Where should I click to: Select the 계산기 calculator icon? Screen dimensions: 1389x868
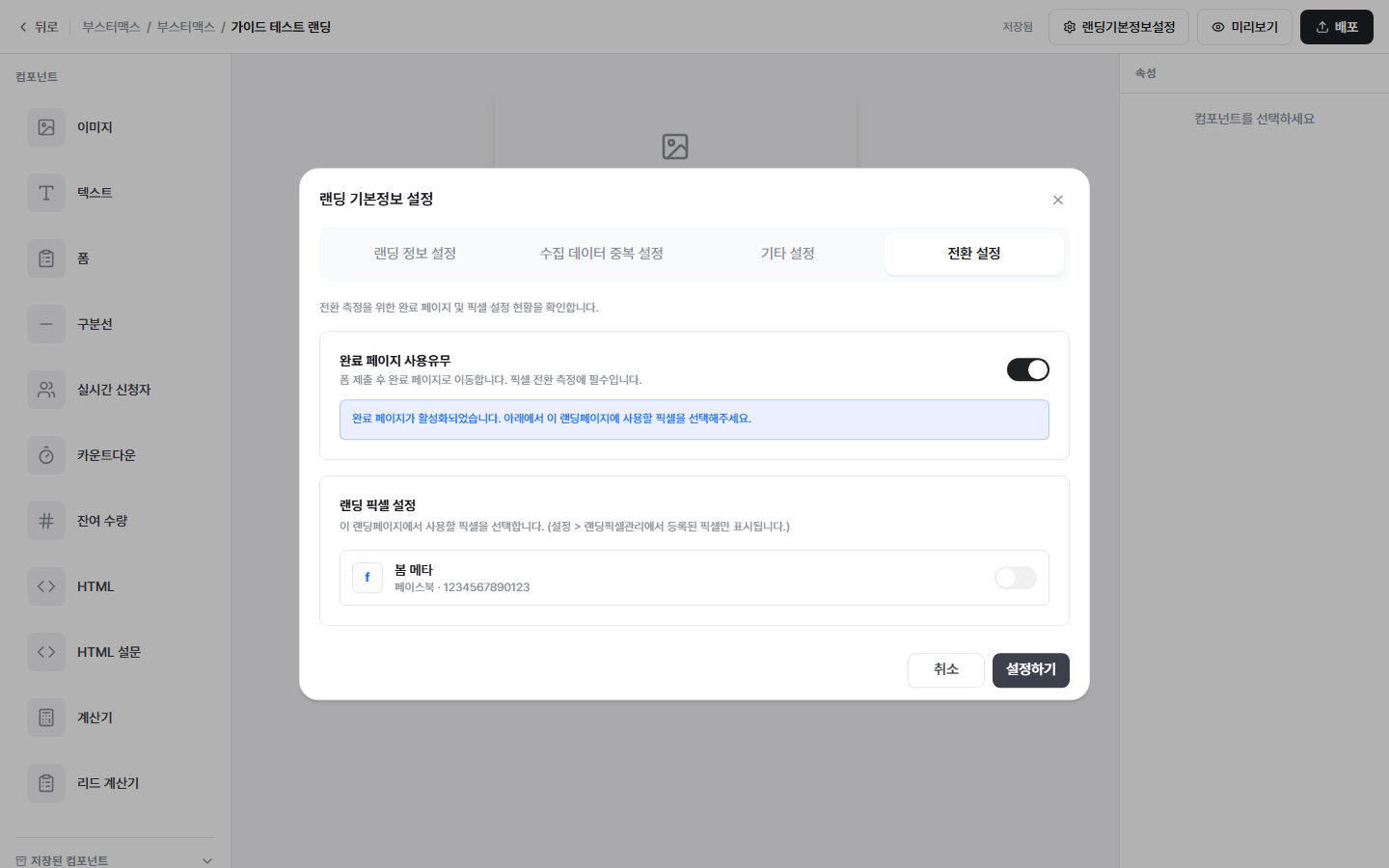[46, 718]
